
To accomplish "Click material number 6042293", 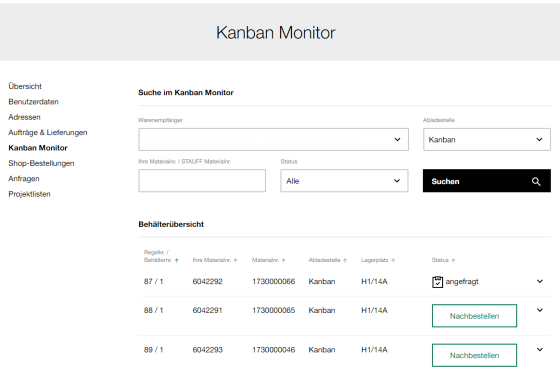I will (x=208, y=349).
